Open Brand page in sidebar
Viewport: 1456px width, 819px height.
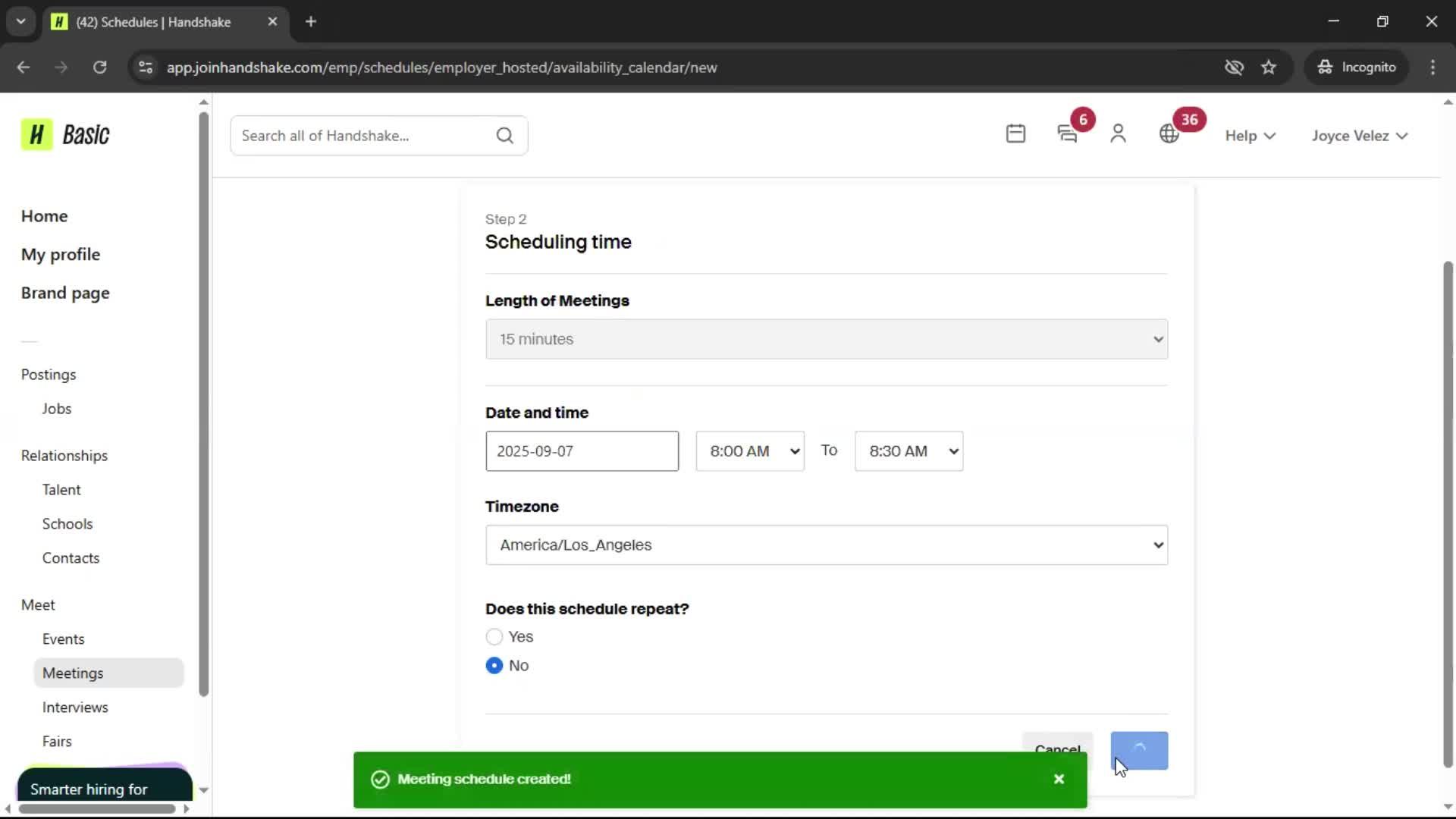point(65,293)
